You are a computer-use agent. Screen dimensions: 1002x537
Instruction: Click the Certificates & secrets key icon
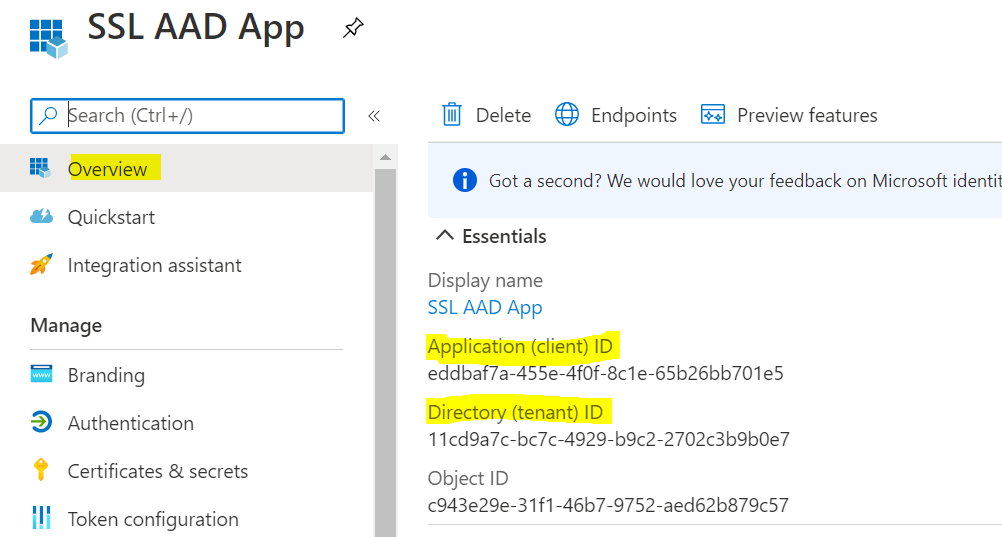(x=41, y=470)
